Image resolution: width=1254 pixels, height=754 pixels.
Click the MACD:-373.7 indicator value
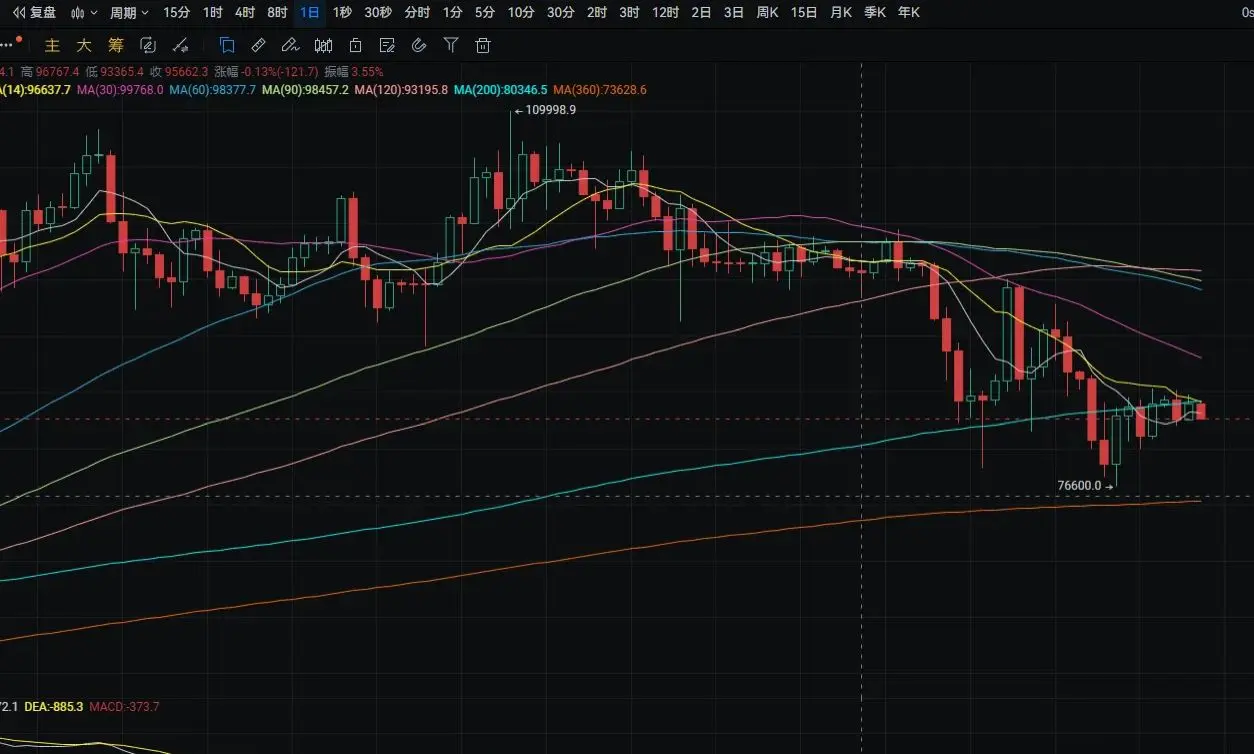[124, 707]
